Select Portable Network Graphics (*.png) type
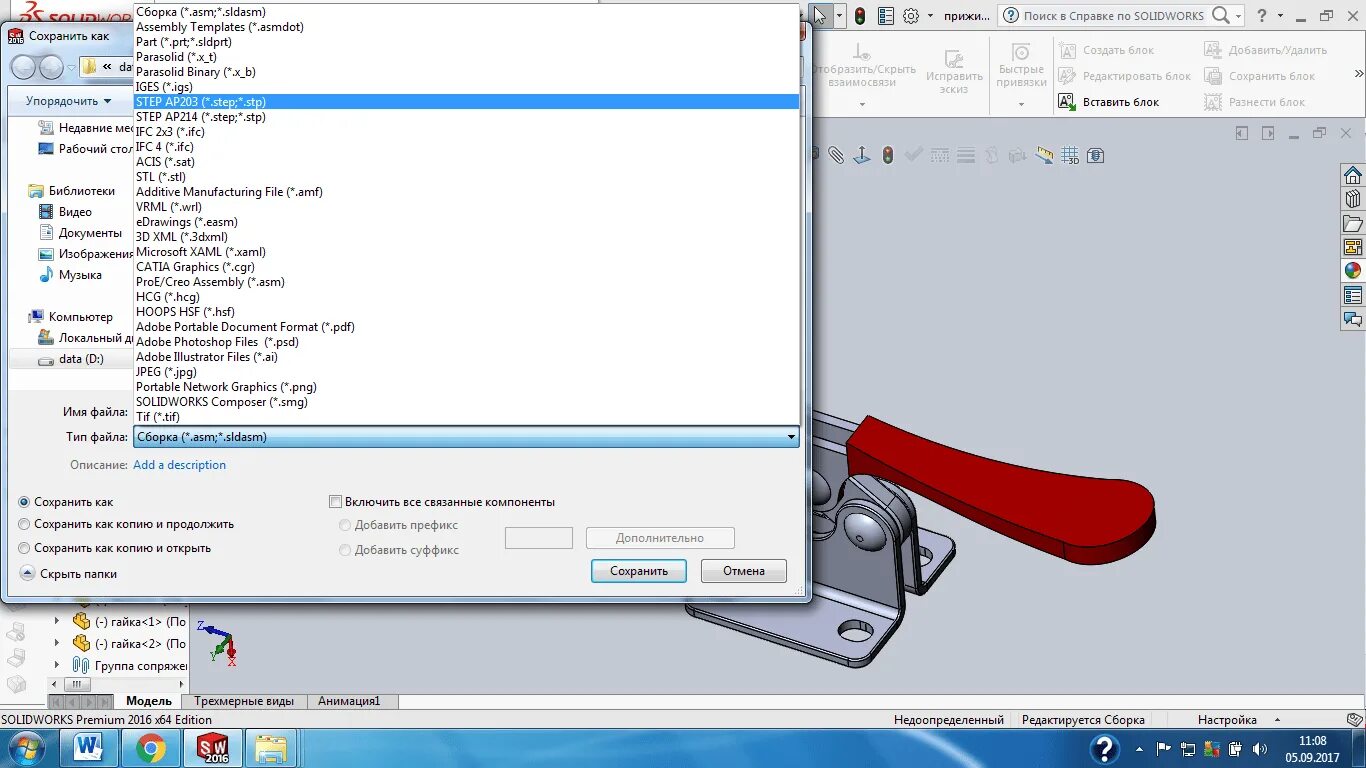1366x768 pixels. 466,387
